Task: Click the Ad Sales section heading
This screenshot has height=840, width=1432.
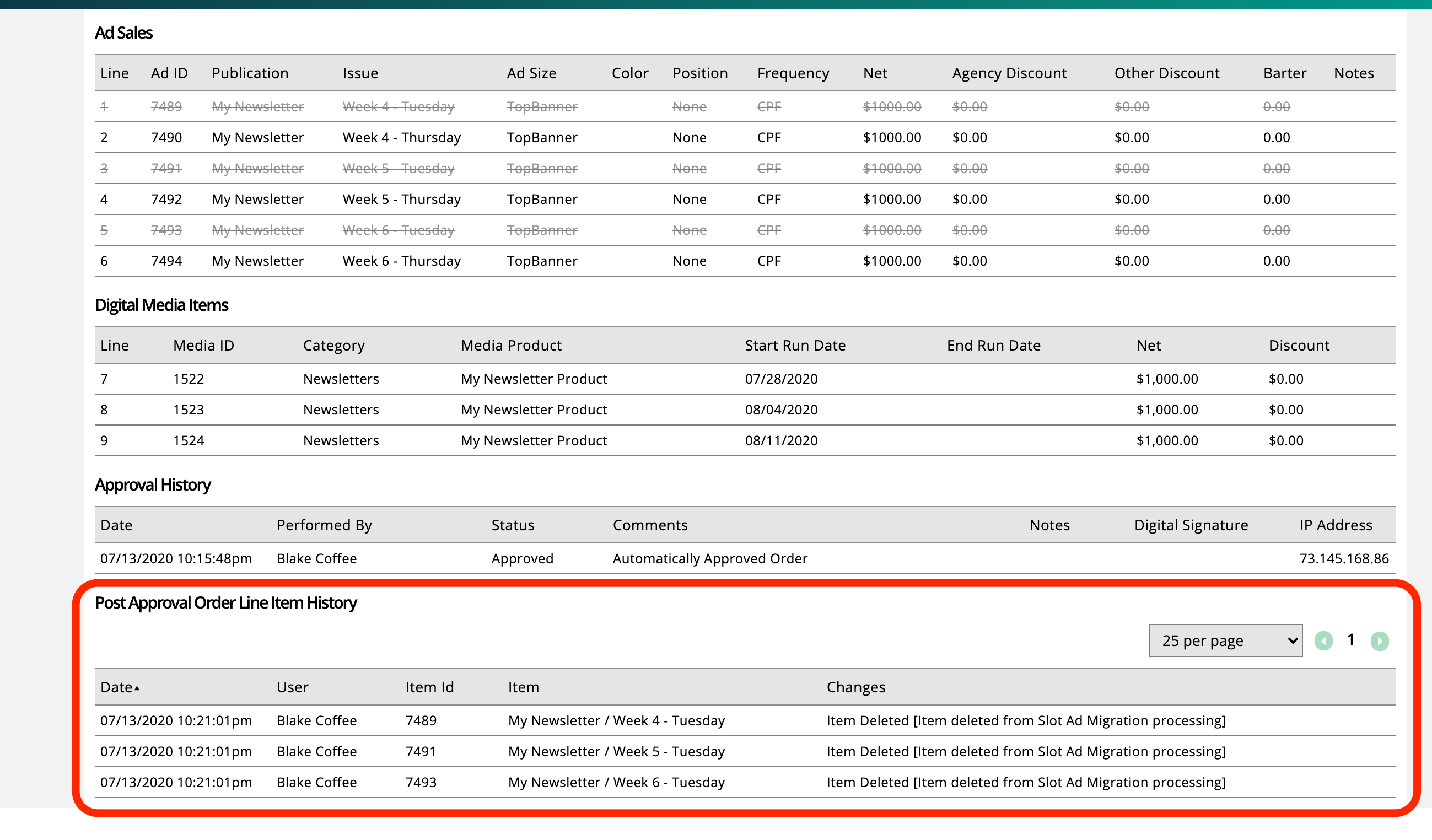Action: tap(123, 33)
